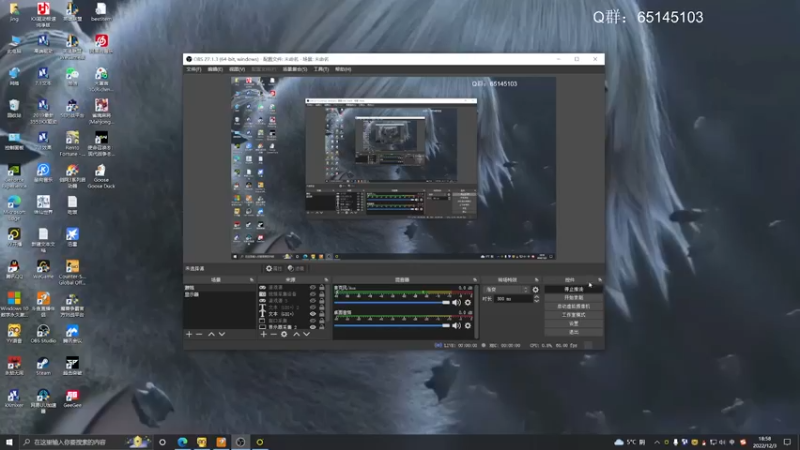Open the 帮助(H) menu in OBS
The height and width of the screenshot is (450, 800).
click(x=343, y=69)
